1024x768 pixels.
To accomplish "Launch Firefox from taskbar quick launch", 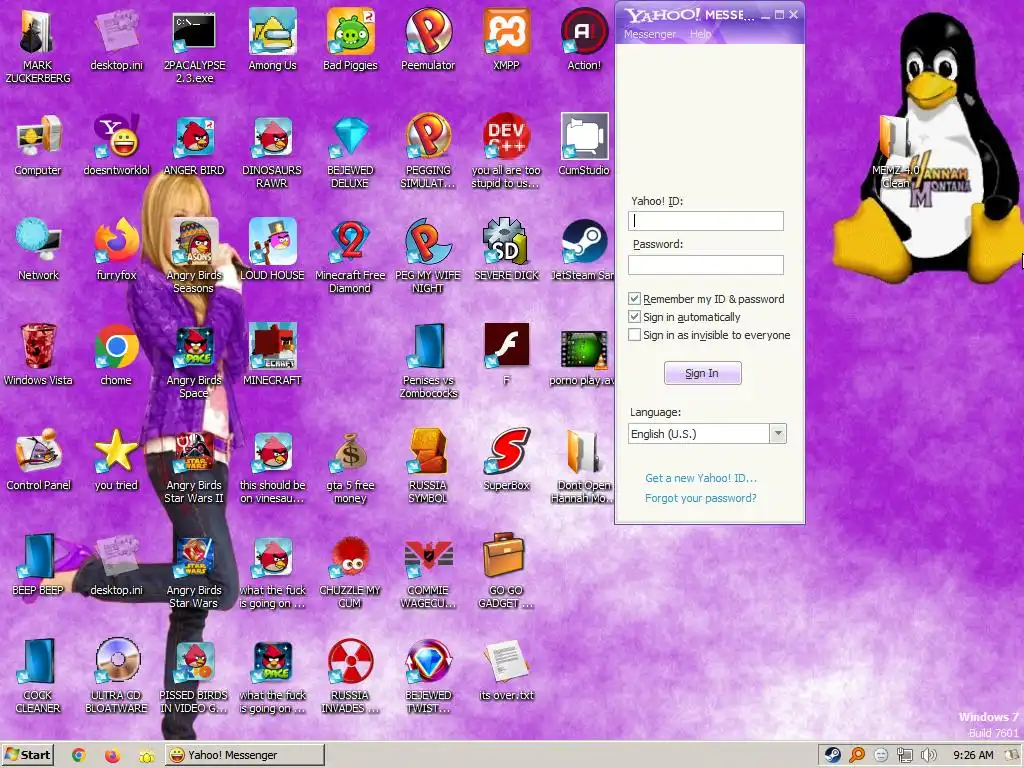I will coord(112,755).
